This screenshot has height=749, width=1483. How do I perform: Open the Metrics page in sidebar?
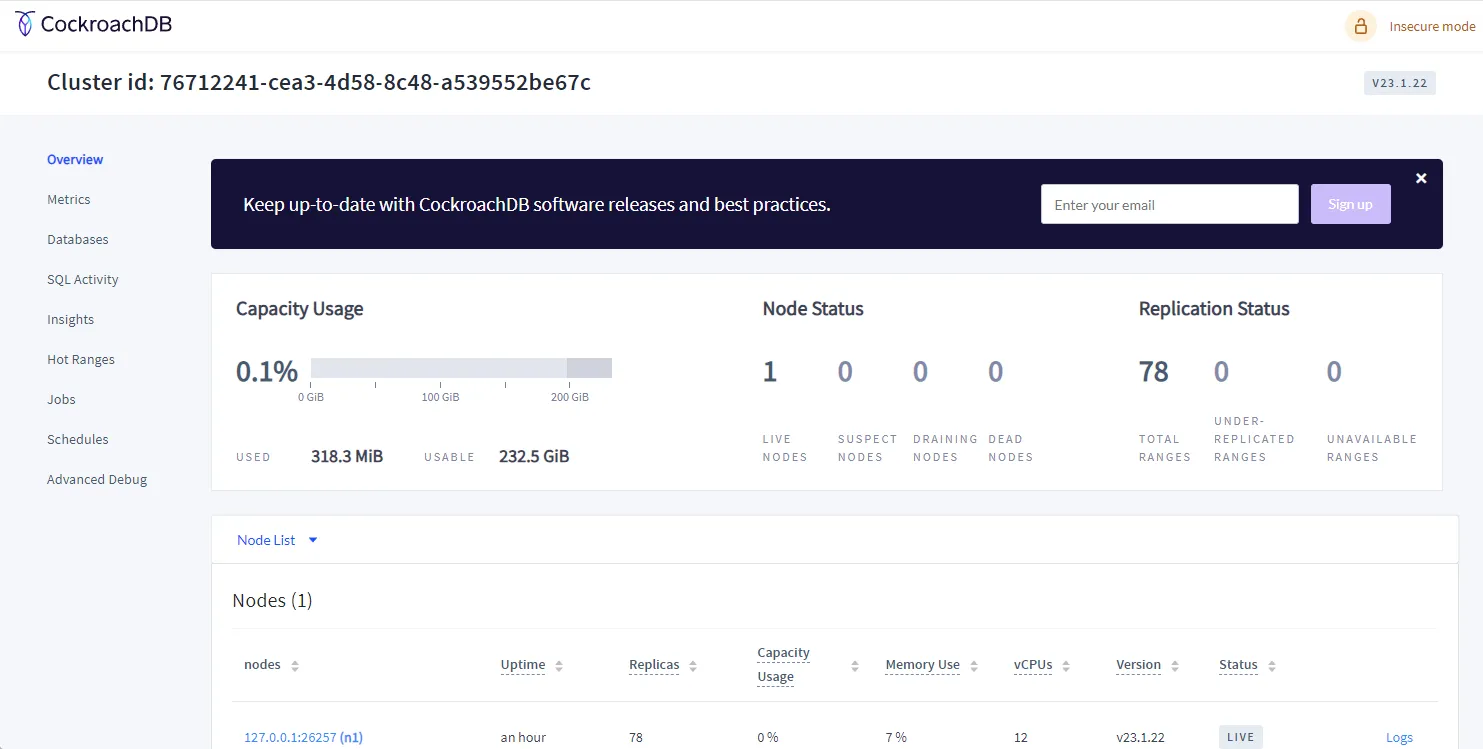pos(69,200)
